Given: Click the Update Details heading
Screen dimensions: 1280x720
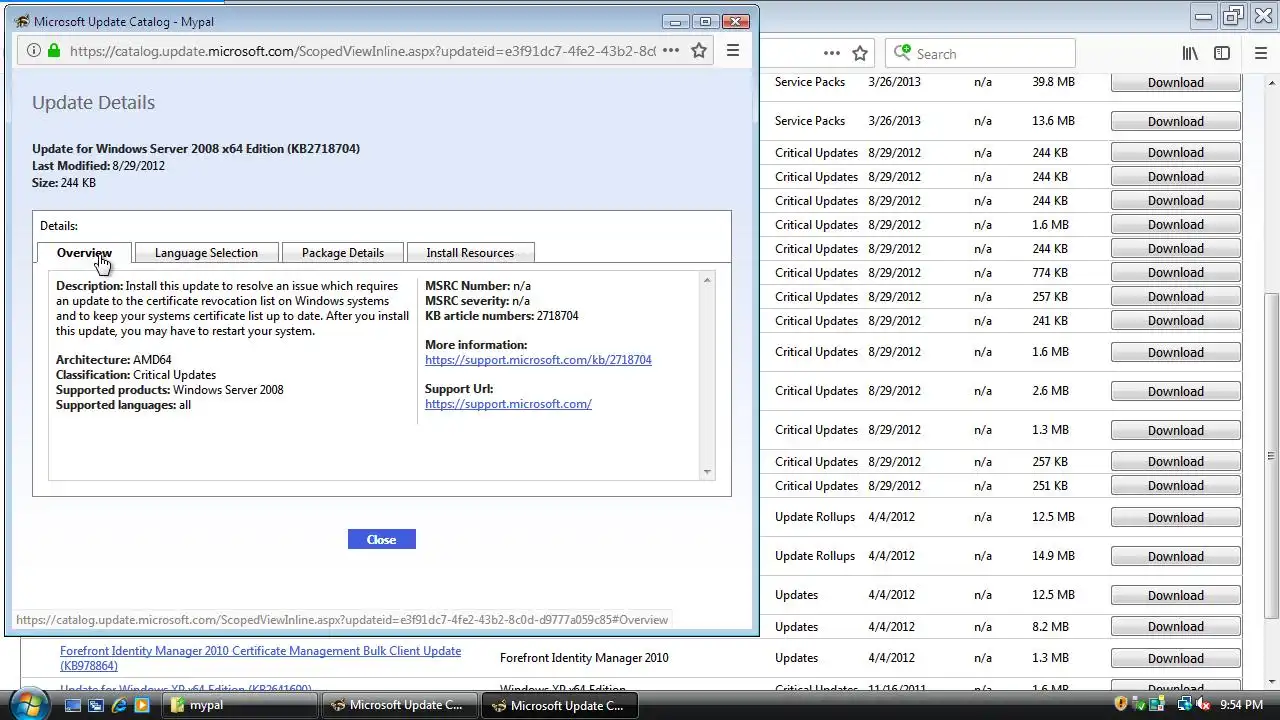Looking at the screenshot, I should [x=93, y=102].
